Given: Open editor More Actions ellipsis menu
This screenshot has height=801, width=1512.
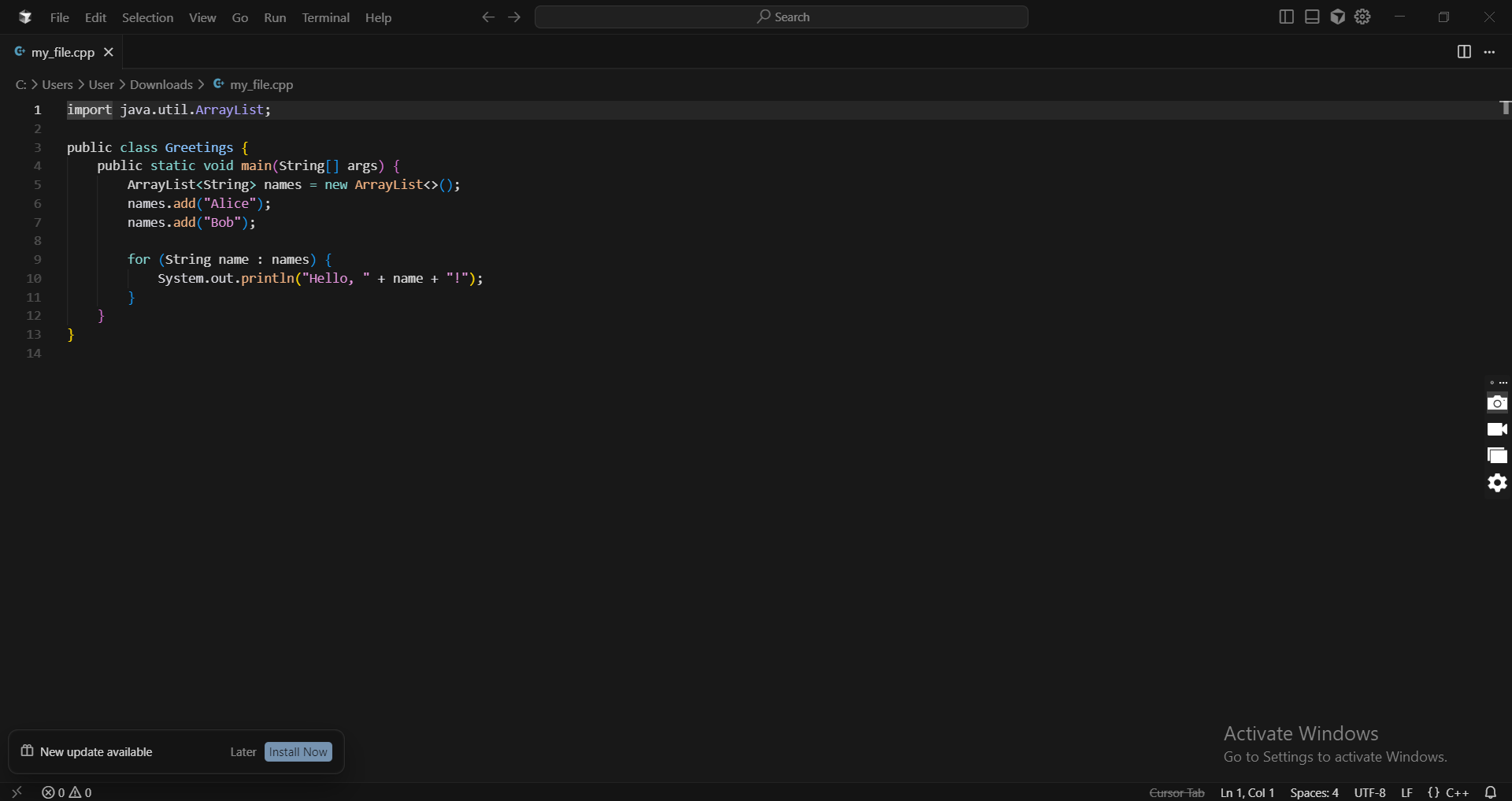Looking at the screenshot, I should (x=1489, y=52).
